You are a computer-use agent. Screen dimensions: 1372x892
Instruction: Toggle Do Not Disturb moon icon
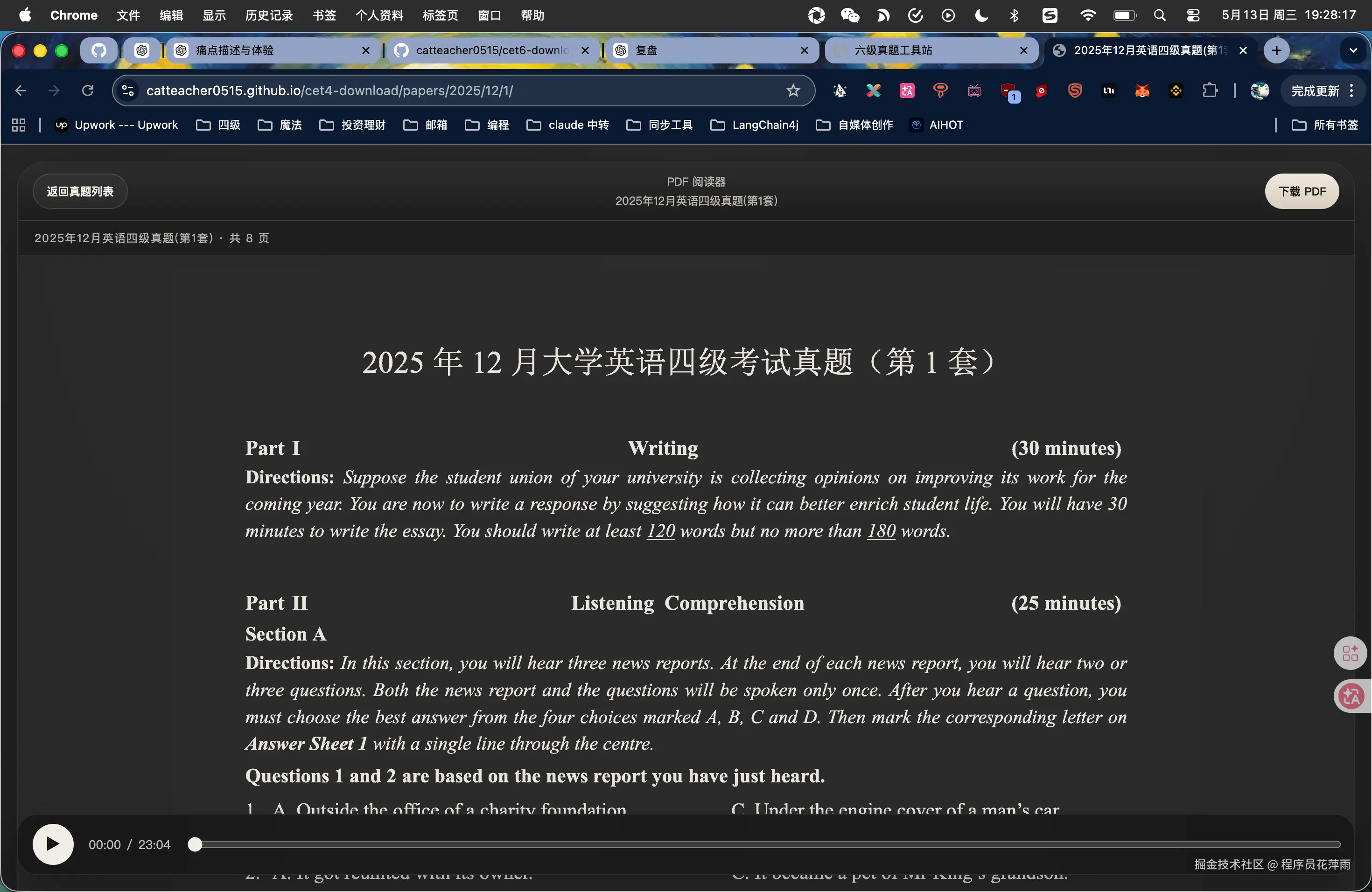(x=981, y=15)
